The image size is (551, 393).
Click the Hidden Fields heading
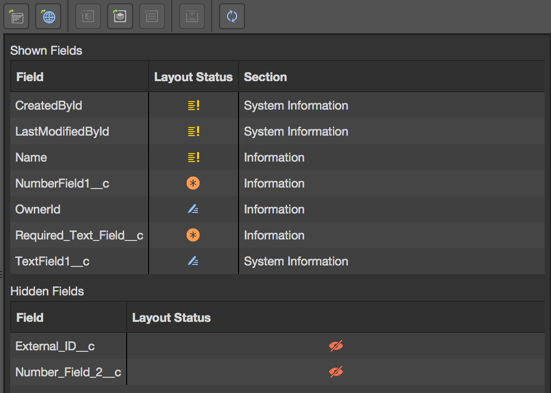point(47,291)
